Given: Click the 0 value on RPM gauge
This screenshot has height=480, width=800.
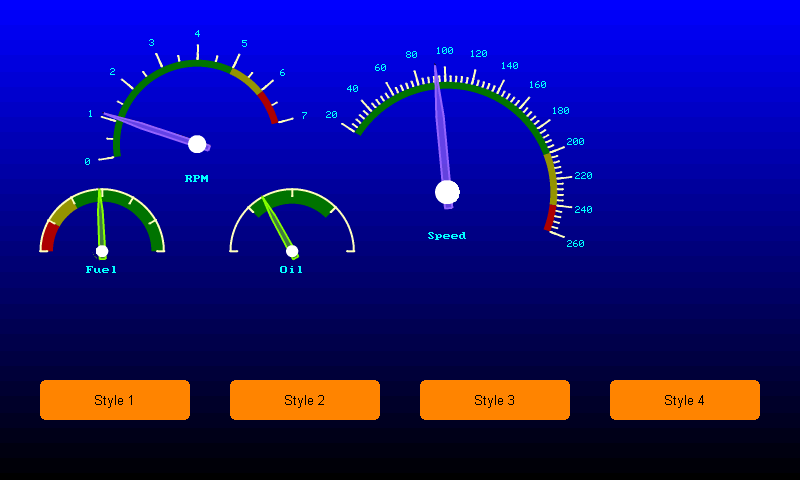Looking at the screenshot, I should click(87, 162).
